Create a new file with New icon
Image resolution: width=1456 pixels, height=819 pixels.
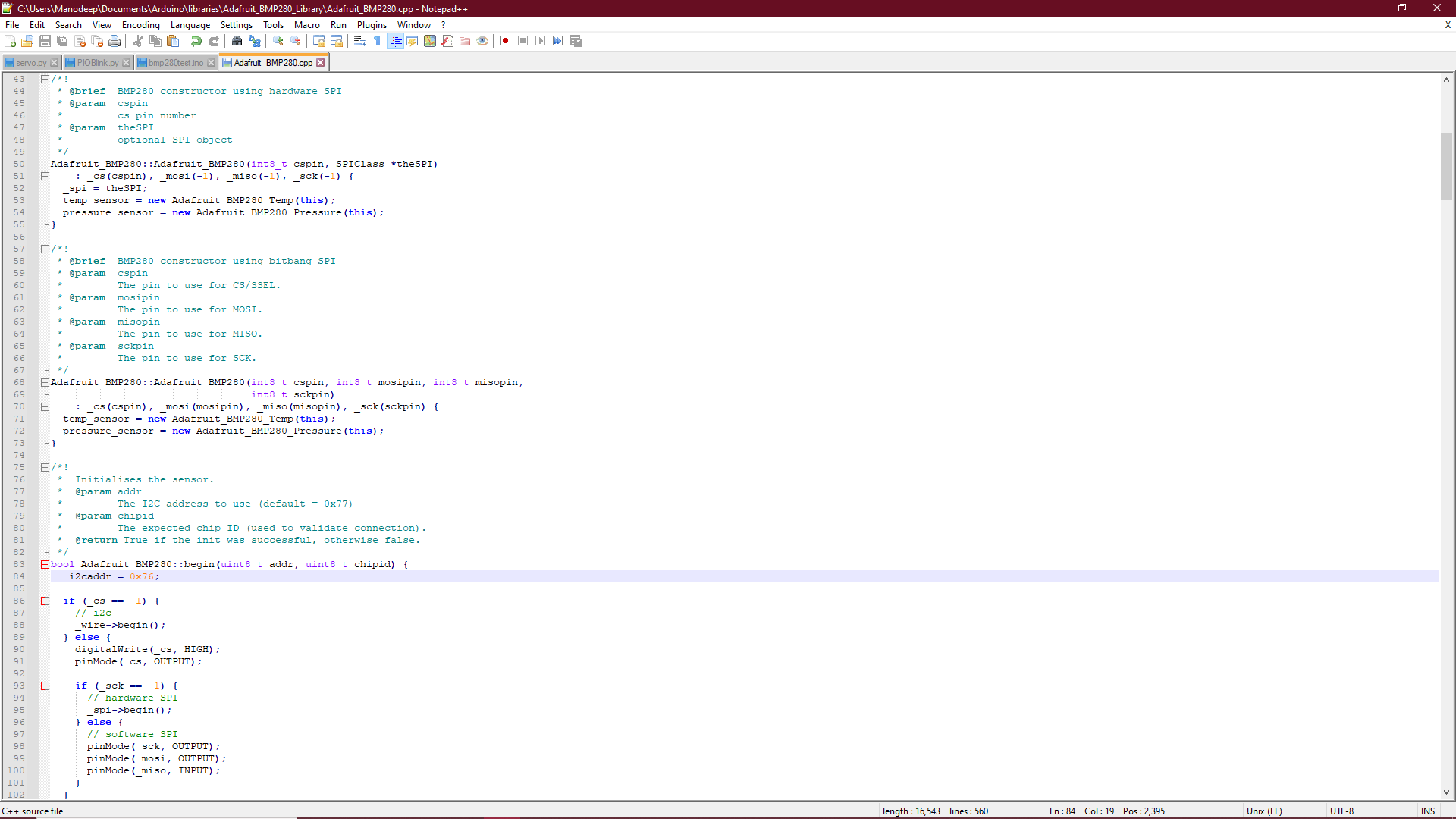point(11,41)
